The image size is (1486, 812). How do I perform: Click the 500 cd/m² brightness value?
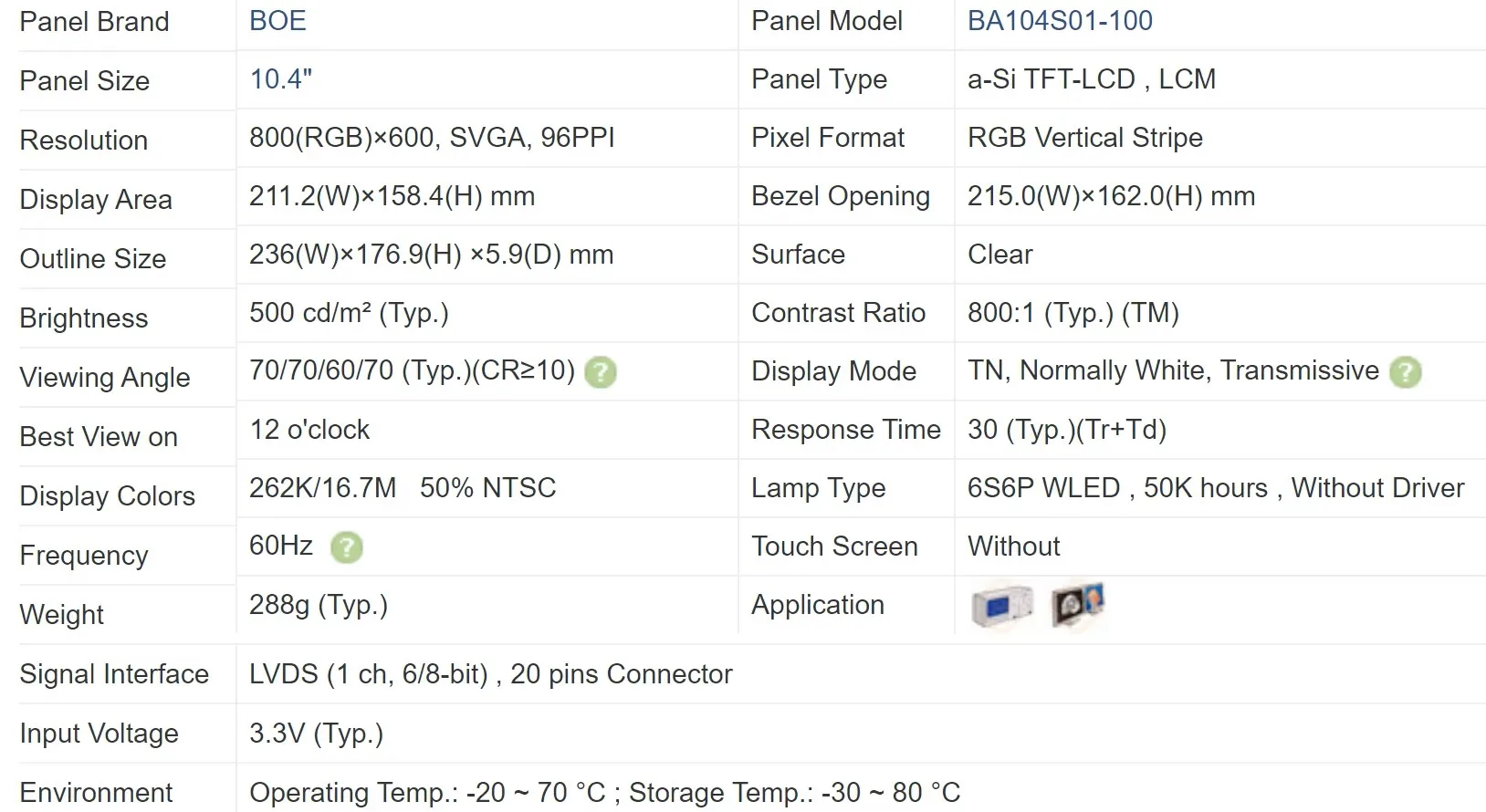click(349, 313)
